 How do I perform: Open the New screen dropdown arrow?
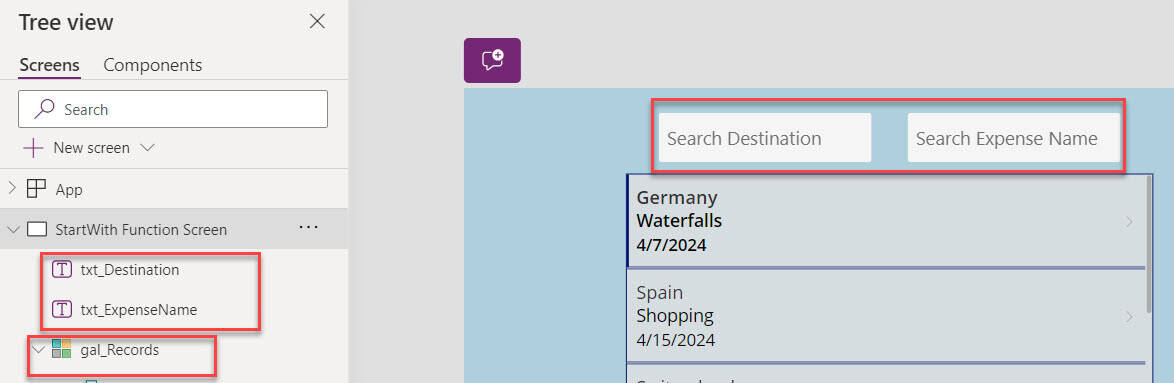(x=147, y=148)
